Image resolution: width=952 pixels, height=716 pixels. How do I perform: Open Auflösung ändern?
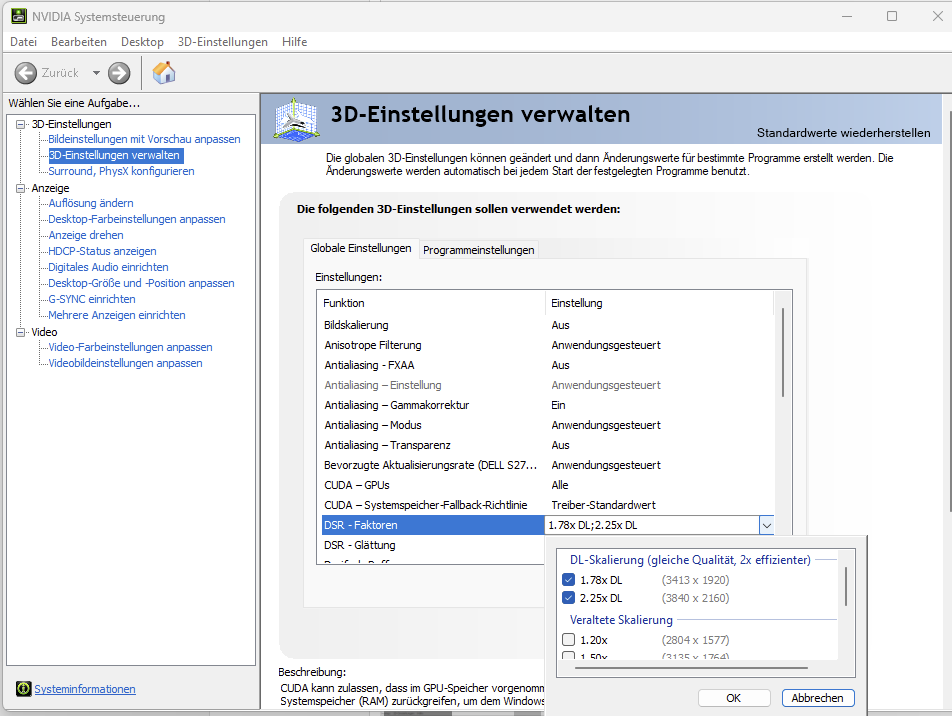[91, 203]
